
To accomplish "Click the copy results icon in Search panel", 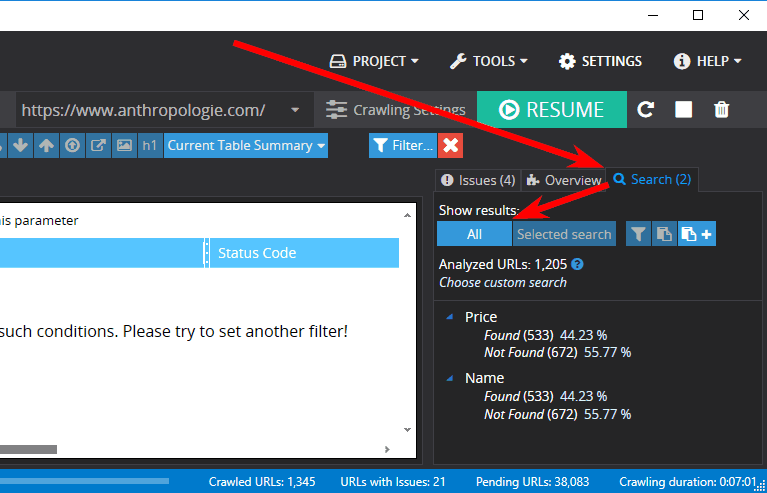I will click(664, 234).
